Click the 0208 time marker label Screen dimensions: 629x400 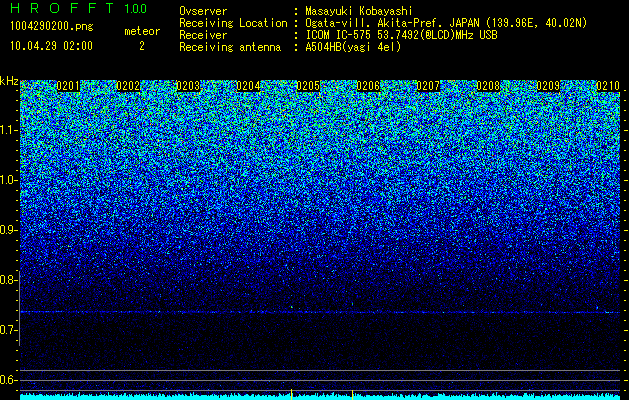tap(489, 86)
